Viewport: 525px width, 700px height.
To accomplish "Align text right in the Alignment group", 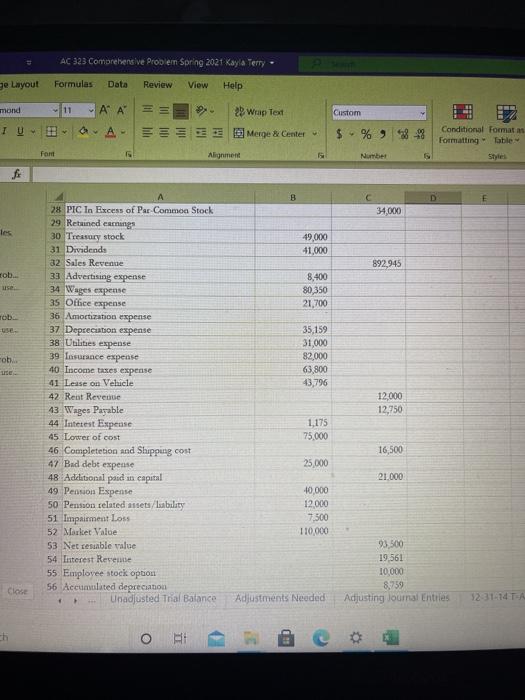I will pyautogui.click(x=181, y=133).
